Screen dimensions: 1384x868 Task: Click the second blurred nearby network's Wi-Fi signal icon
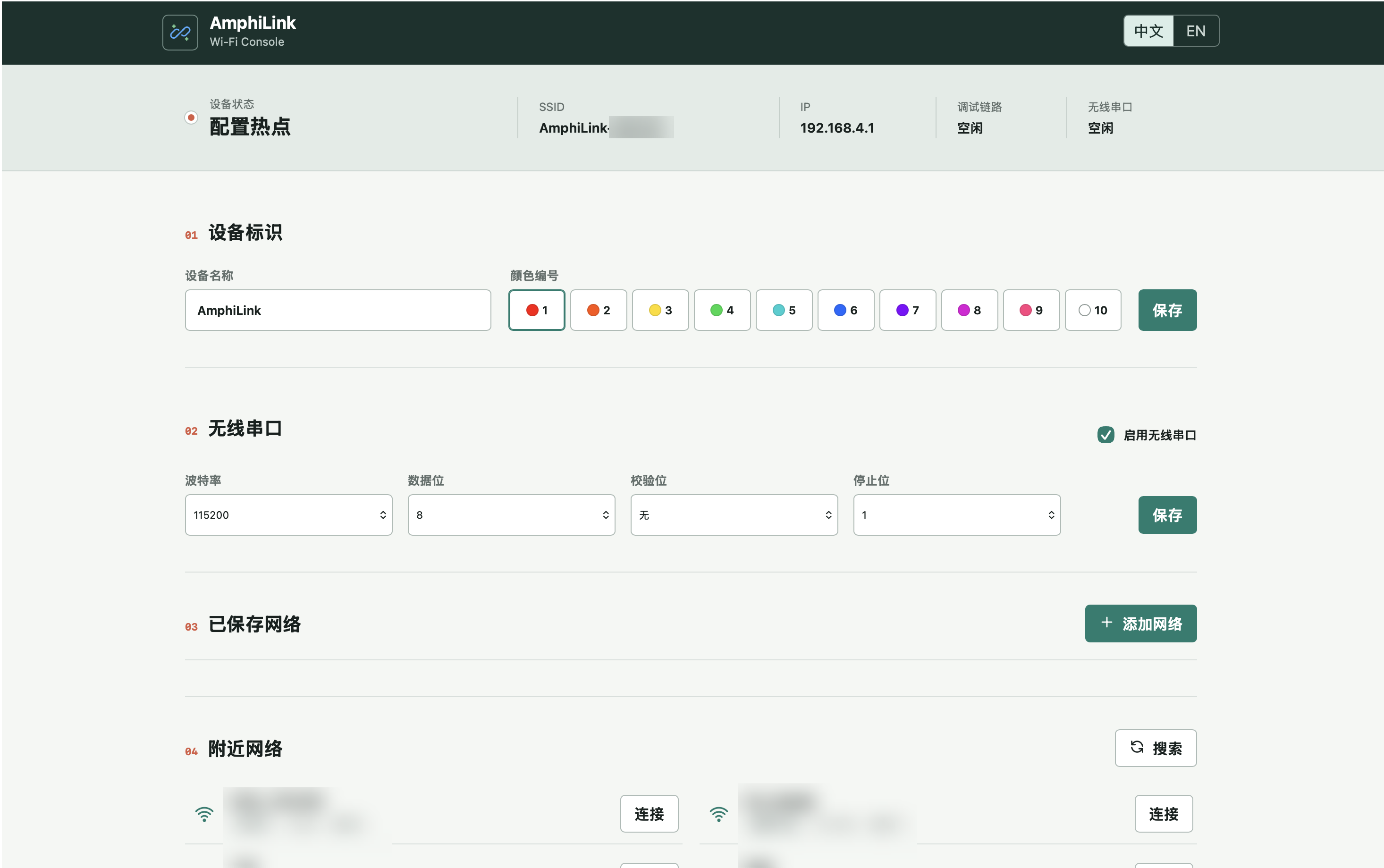pos(719,813)
